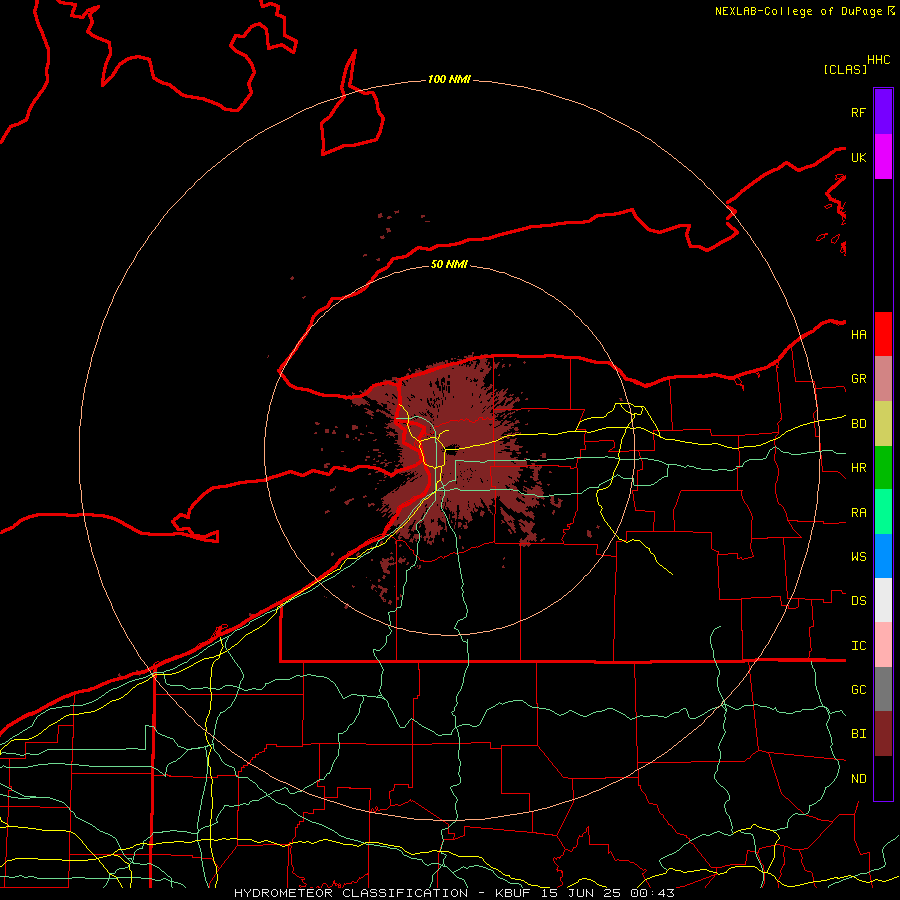Click the GR salmon legend swatch
Viewport: 900px width, 900px height.
point(883,379)
